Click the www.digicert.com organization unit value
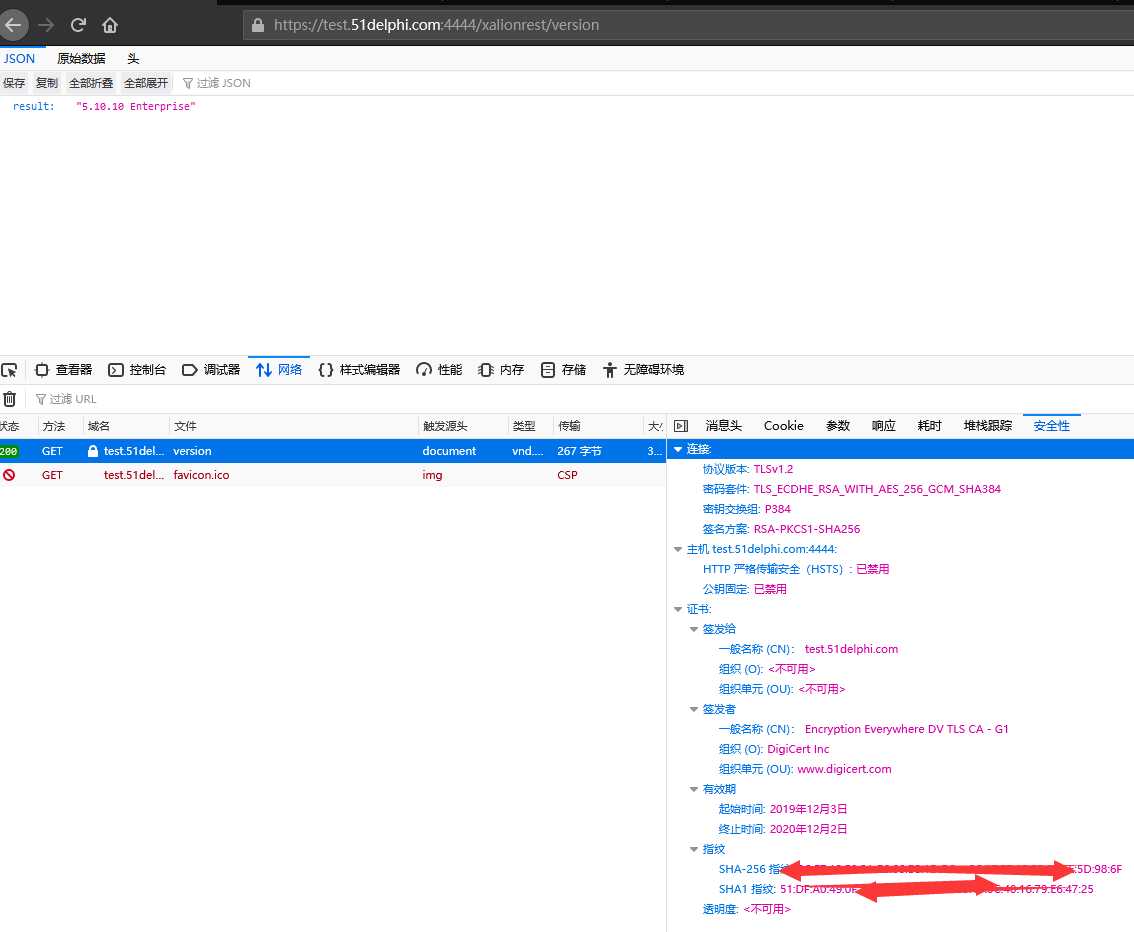Image resolution: width=1134 pixels, height=932 pixels. tap(844, 769)
